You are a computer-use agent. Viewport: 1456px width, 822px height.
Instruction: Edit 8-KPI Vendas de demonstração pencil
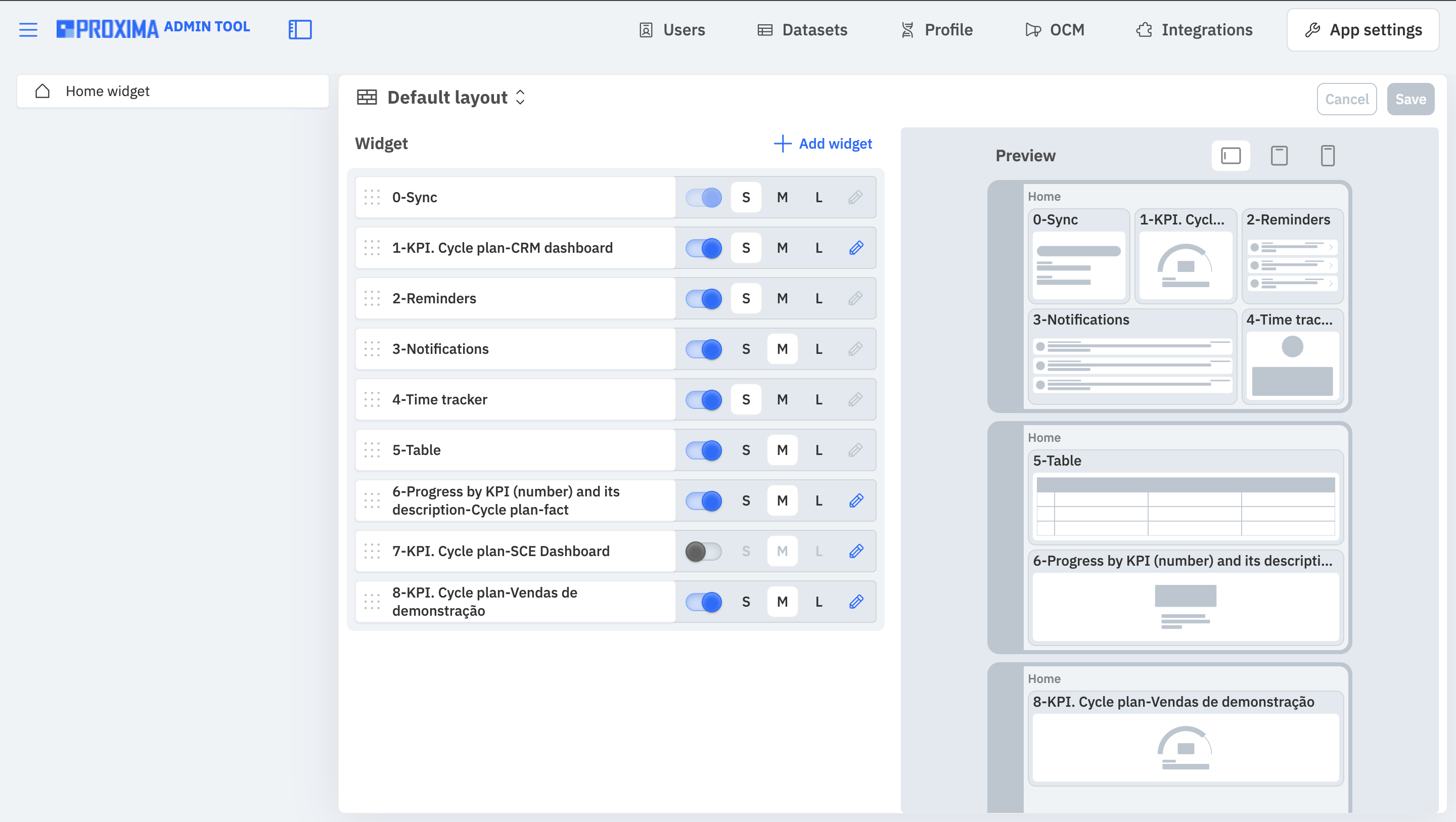pos(856,602)
